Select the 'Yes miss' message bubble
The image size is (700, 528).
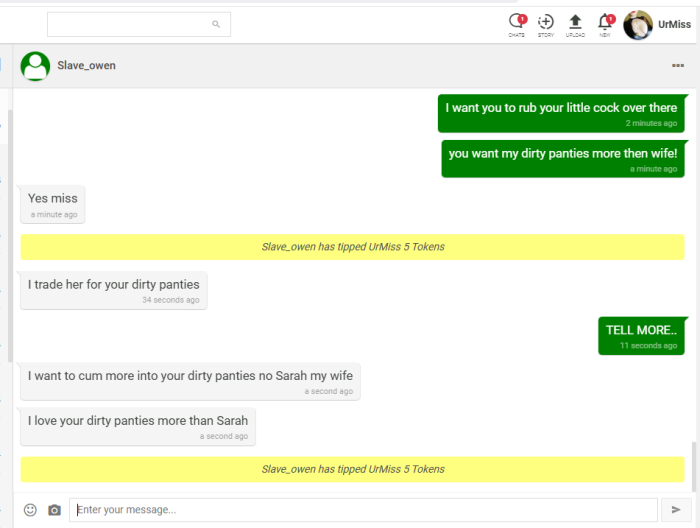[53, 204]
